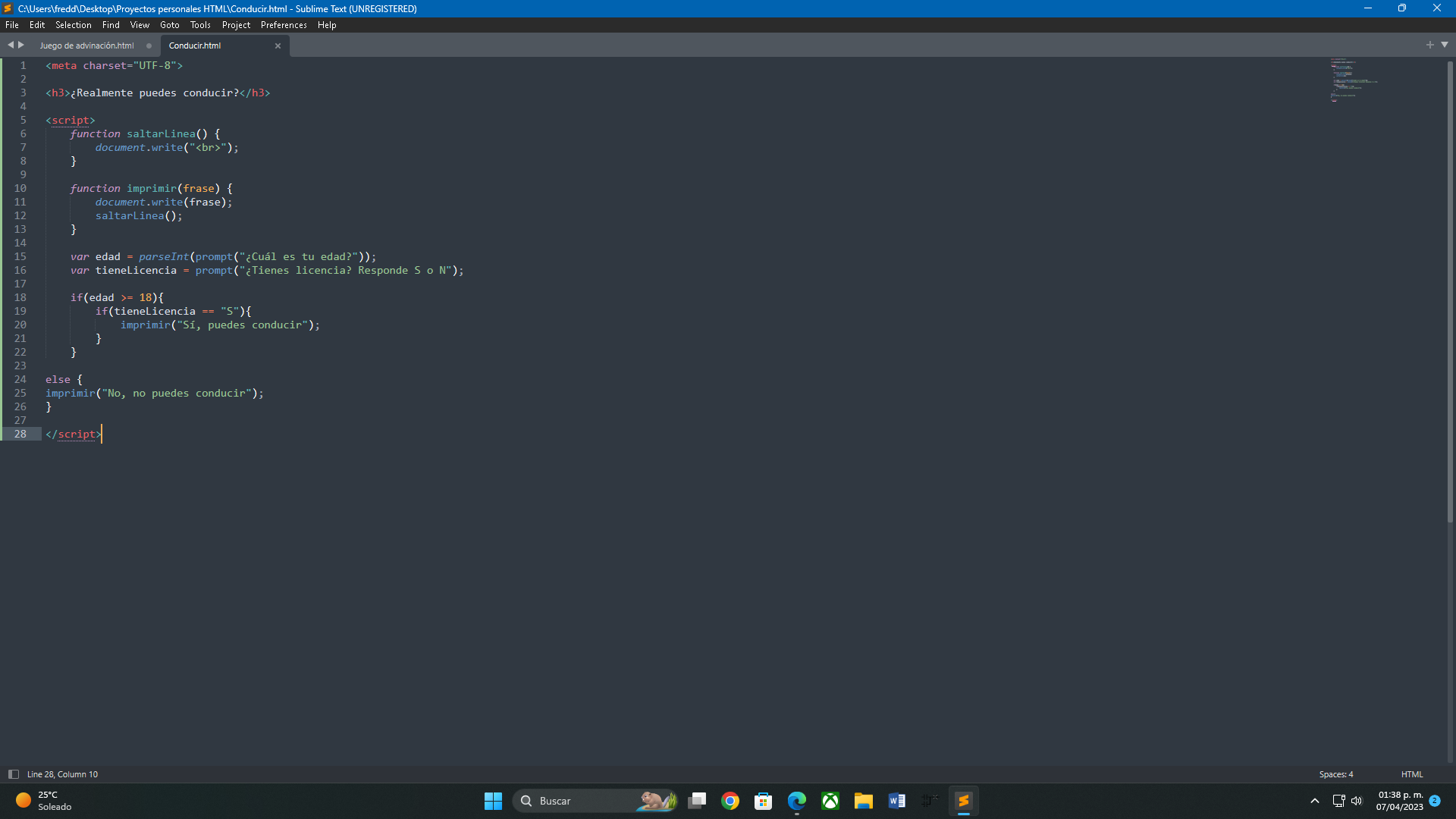Click Line 28, Column 10 status
The width and height of the screenshot is (1456, 819).
(x=62, y=774)
